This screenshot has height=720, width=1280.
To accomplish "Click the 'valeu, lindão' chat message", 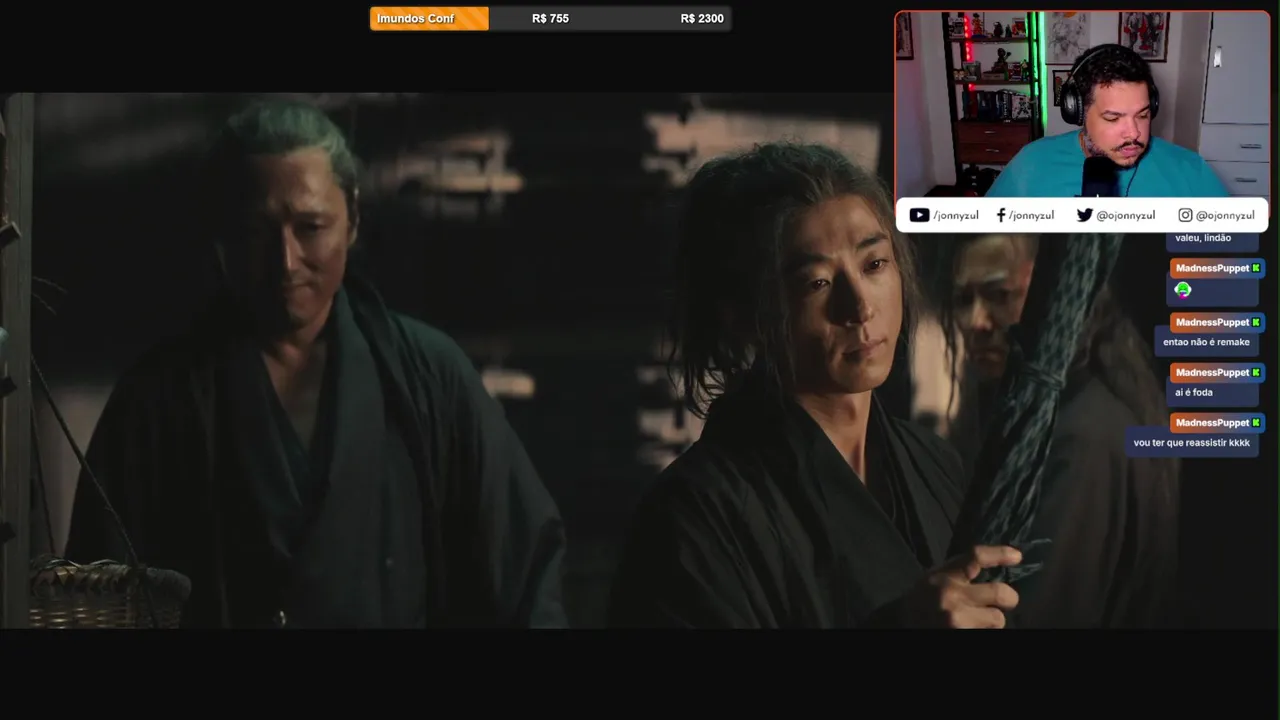I will (1203, 238).
